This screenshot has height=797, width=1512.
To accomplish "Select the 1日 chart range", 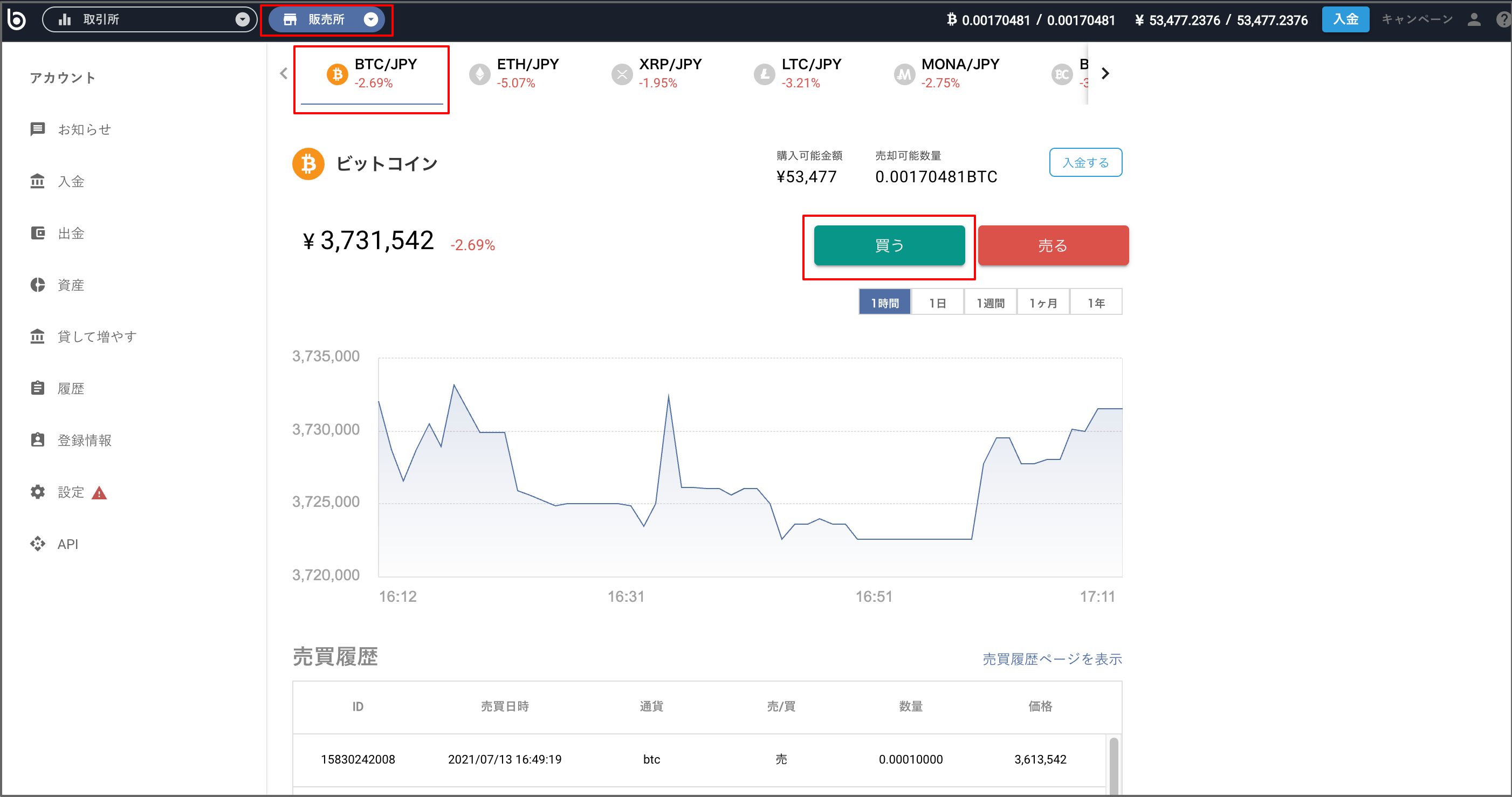I will [x=937, y=303].
